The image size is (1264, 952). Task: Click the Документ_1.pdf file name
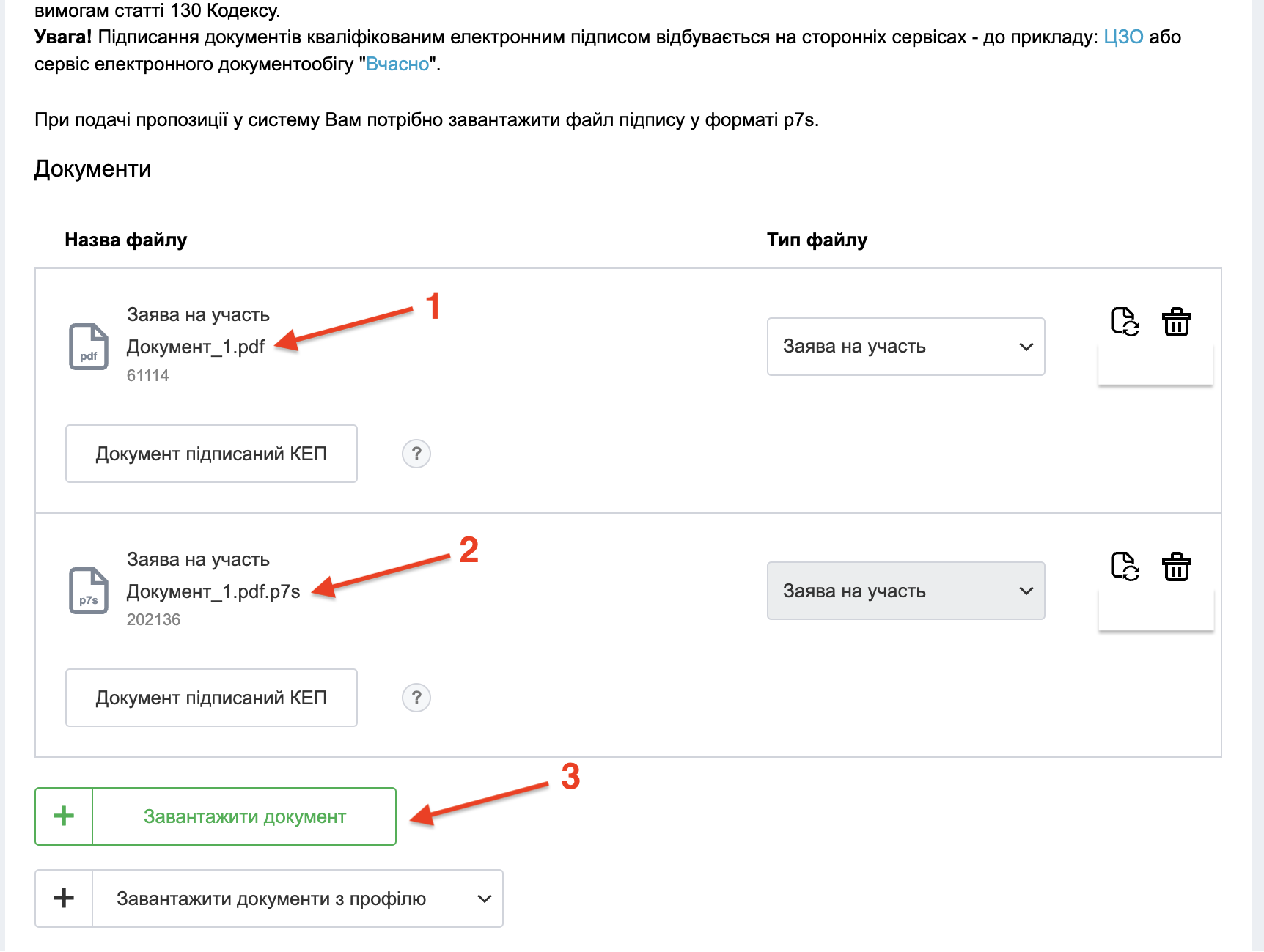coord(196,347)
